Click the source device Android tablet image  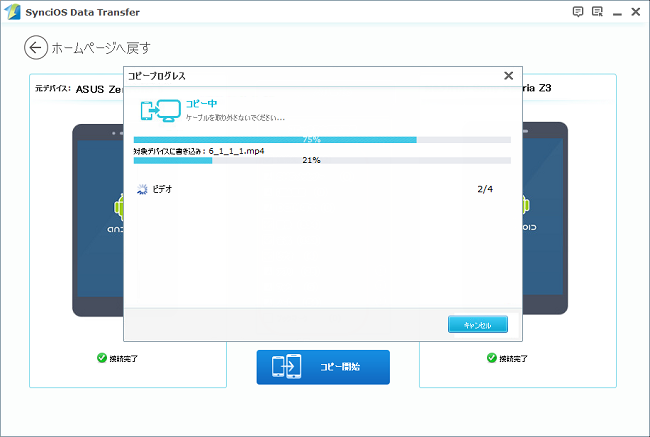click(98, 220)
